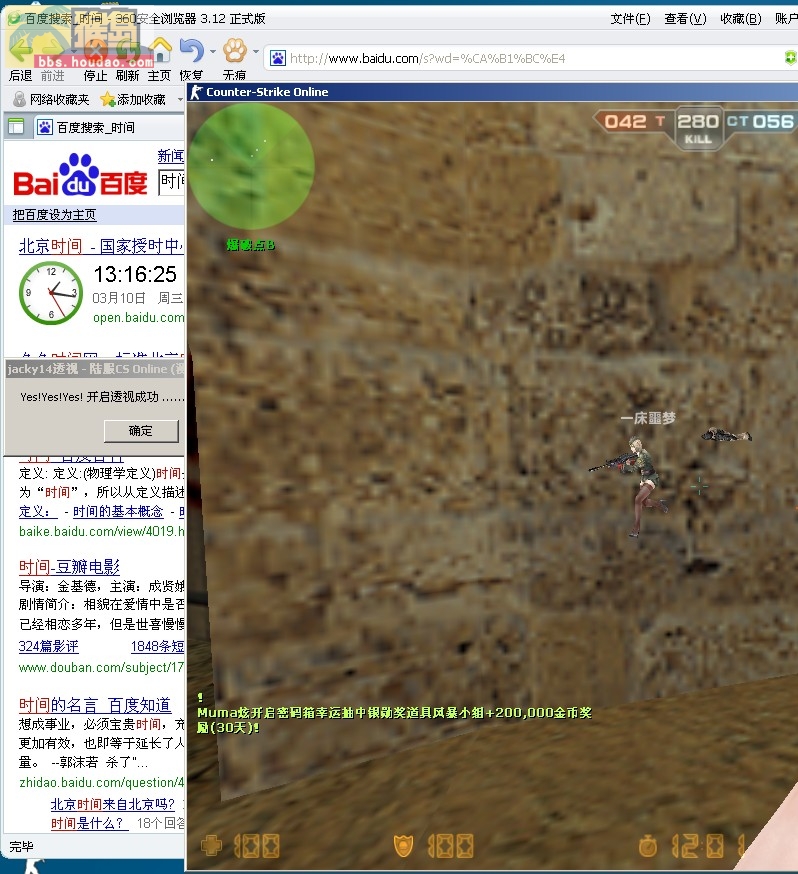This screenshot has width=798, height=874.
Task: Open the 文件(F) menu
Action: [630, 19]
